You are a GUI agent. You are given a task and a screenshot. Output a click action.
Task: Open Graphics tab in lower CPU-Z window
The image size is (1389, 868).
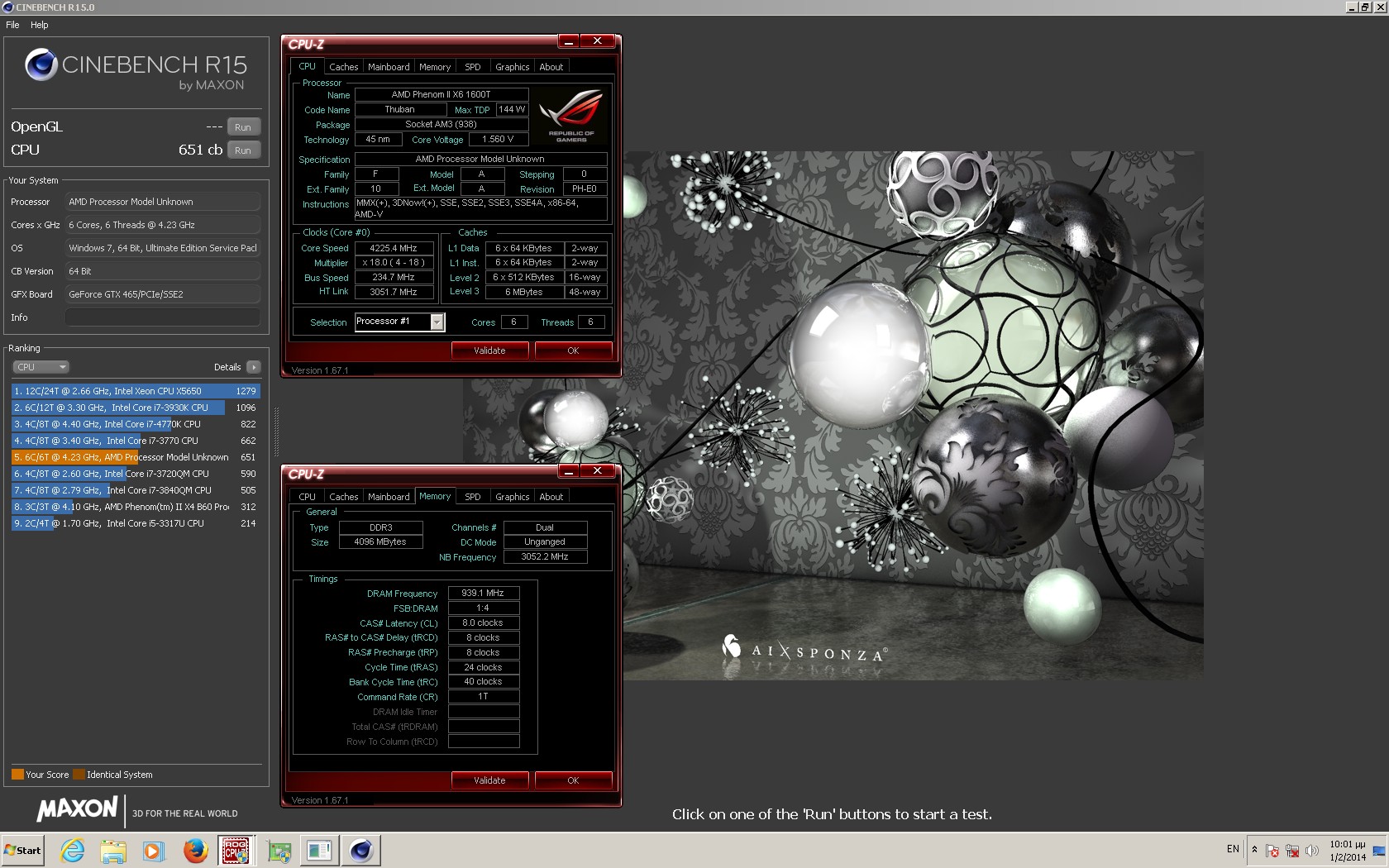(513, 497)
